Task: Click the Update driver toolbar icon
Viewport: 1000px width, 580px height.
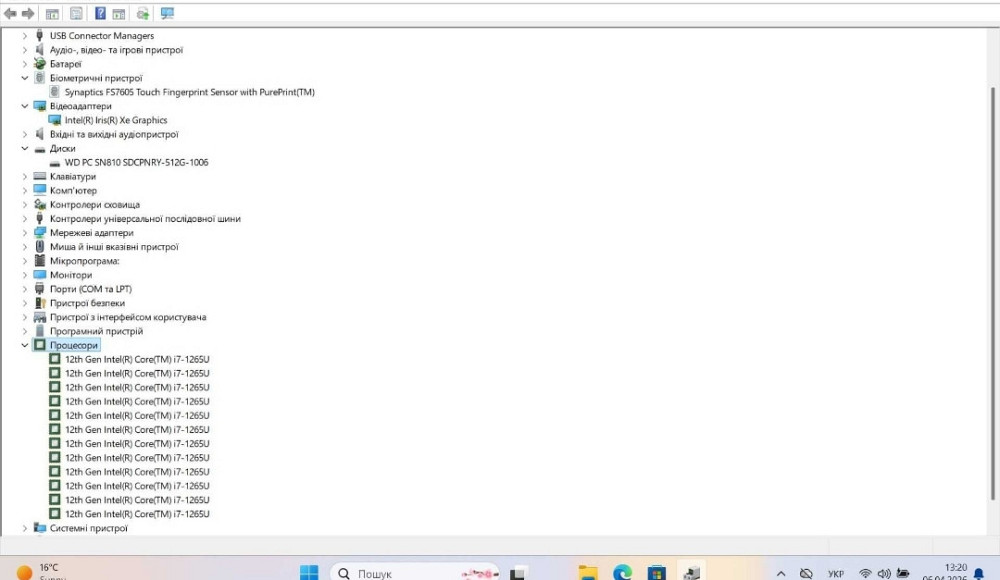Action: [x=143, y=14]
